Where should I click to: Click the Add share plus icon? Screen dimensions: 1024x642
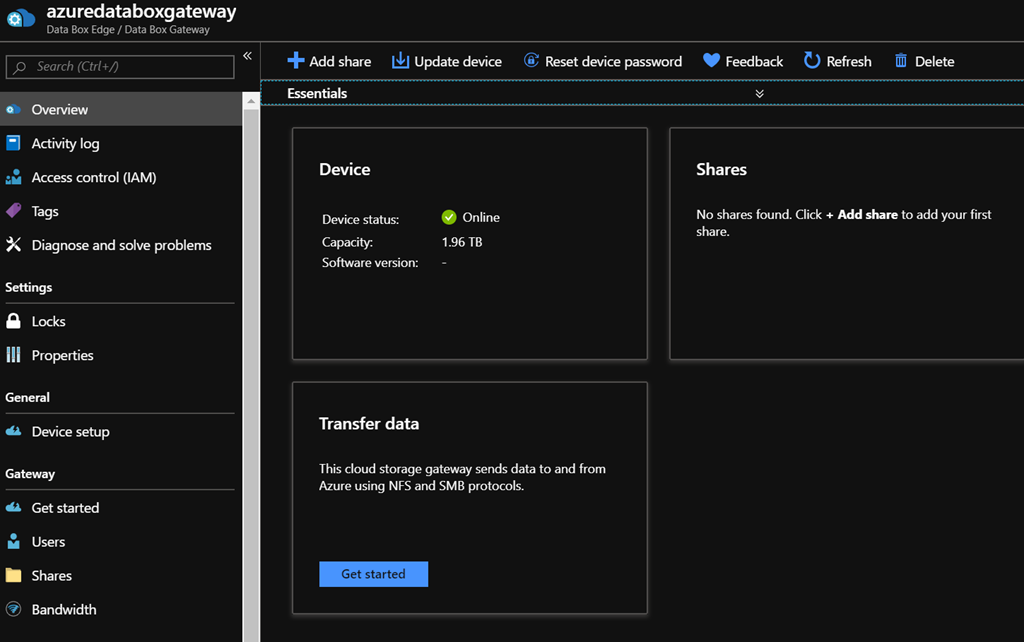296,61
